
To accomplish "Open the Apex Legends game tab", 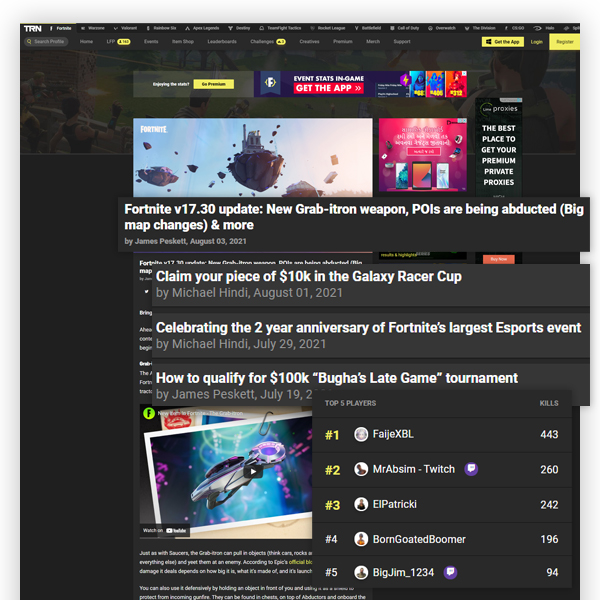I will 202,28.
